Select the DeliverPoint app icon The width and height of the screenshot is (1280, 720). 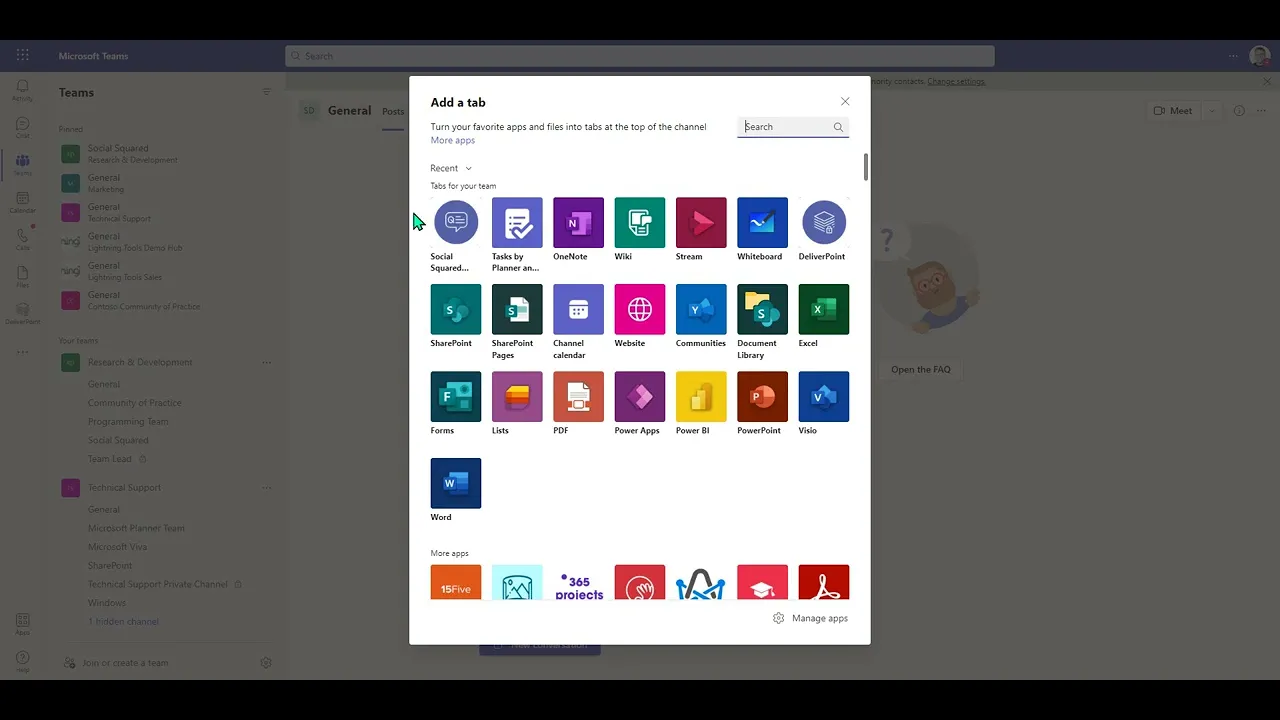[x=824, y=222]
